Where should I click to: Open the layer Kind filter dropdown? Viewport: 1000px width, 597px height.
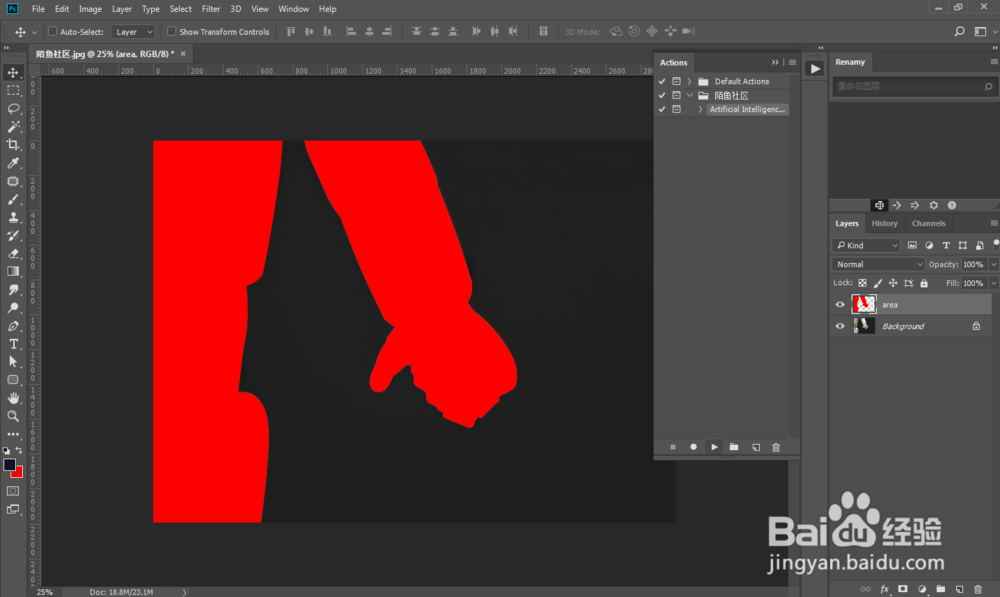(865, 246)
